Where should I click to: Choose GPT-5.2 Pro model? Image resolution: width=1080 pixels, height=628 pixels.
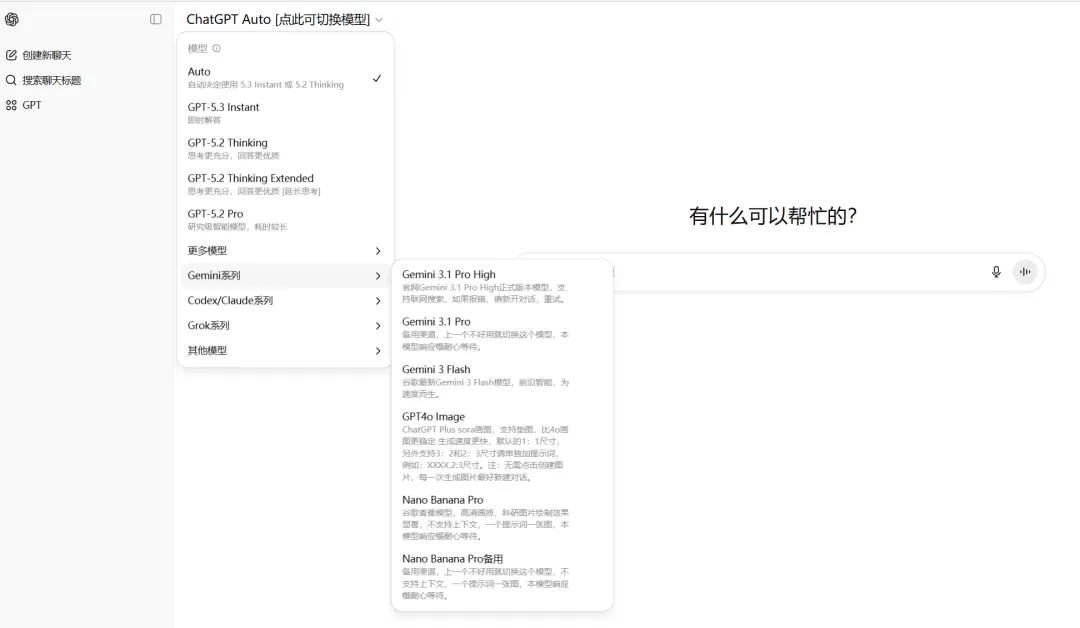(284, 220)
